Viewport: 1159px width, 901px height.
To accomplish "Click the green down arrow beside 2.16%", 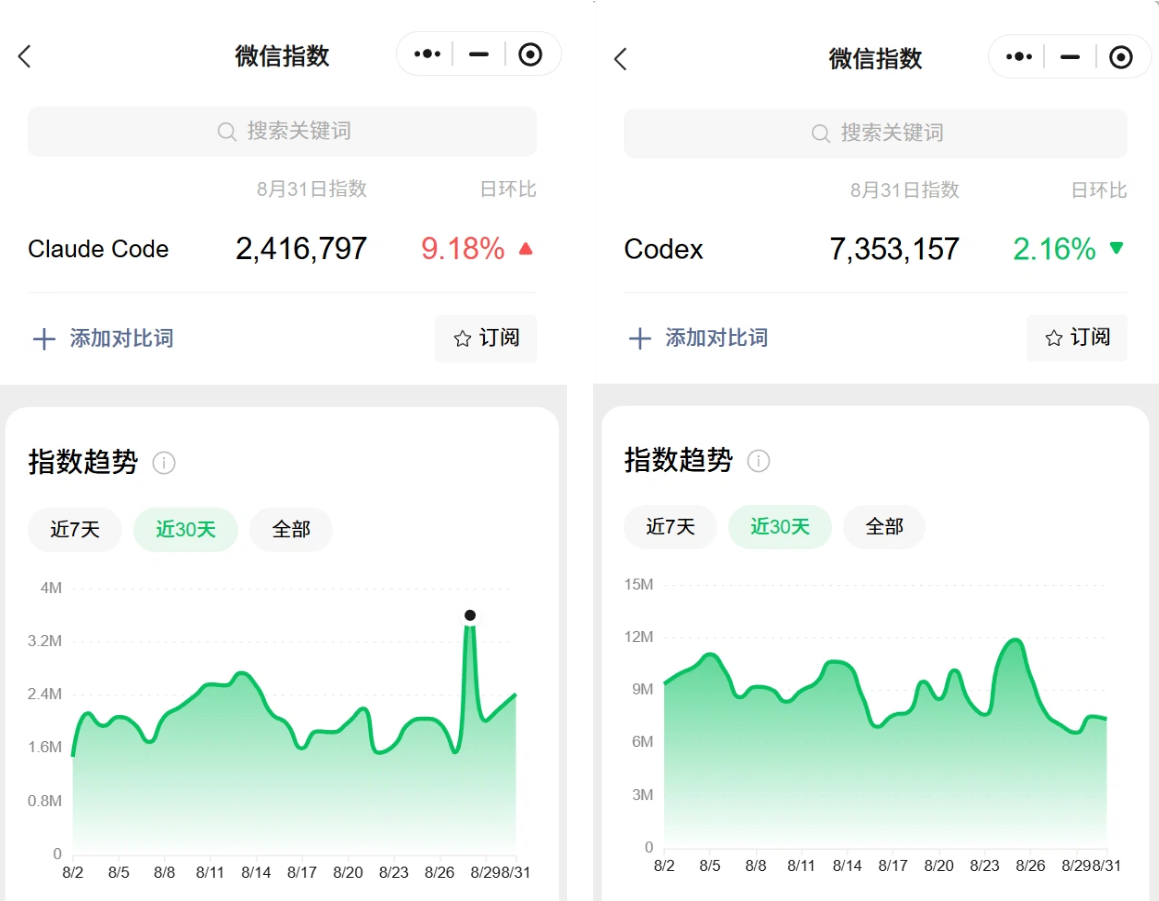I will point(1117,248).
